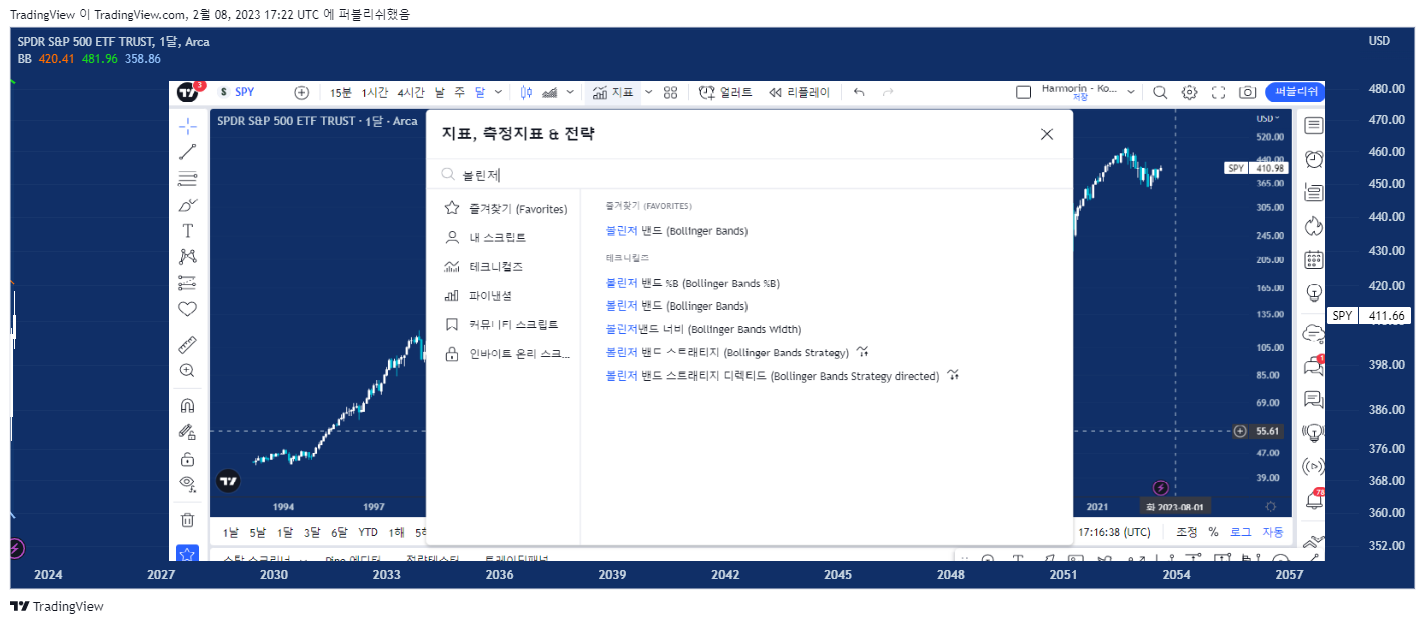The width and height of the screenshot is (1425, 624).
Task: Click the 지표 indicators button
Action: [613, 92]
